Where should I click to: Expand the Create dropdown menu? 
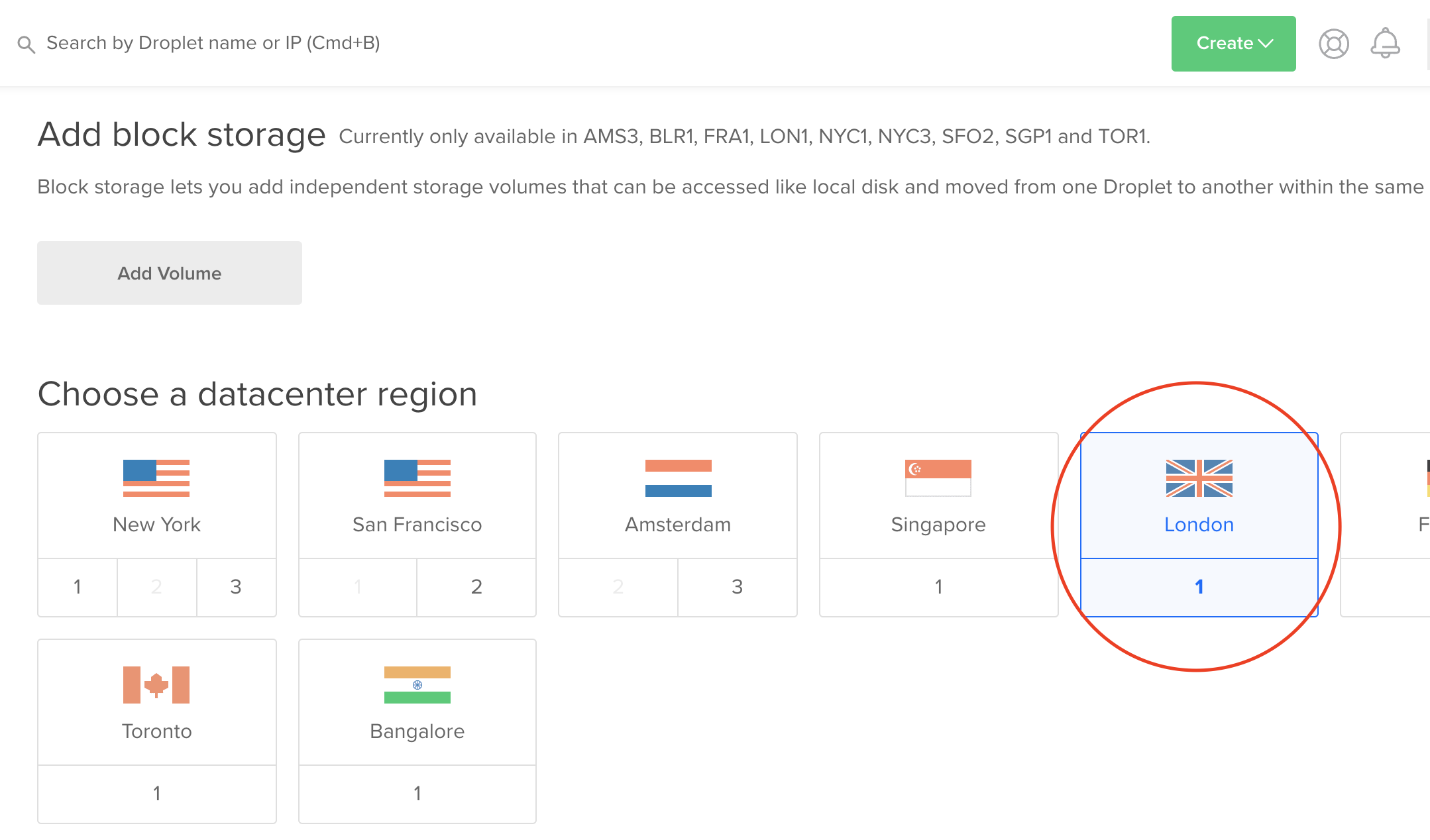1233,43
